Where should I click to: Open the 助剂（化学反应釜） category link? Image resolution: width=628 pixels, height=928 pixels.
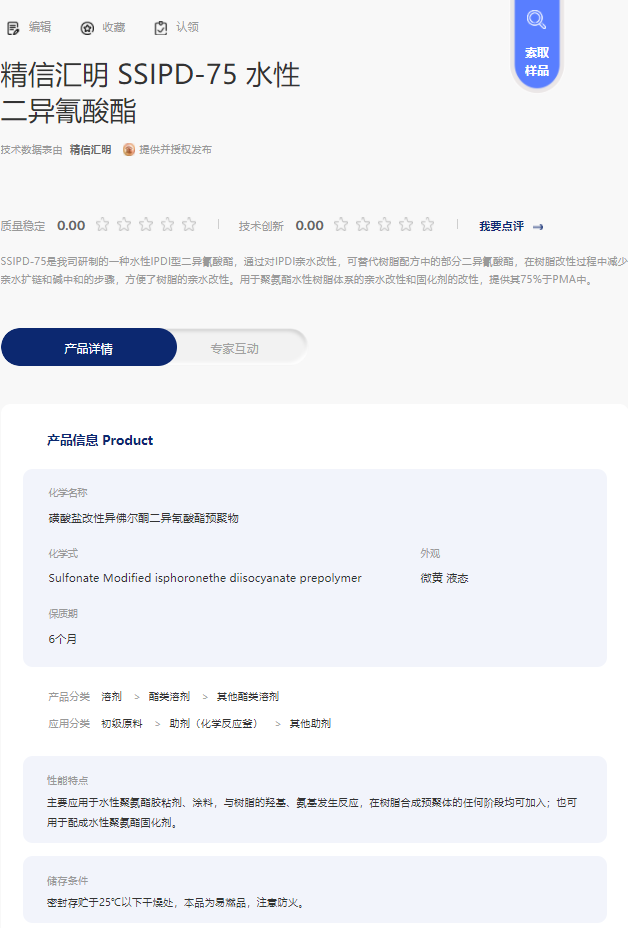pos(215,723)
